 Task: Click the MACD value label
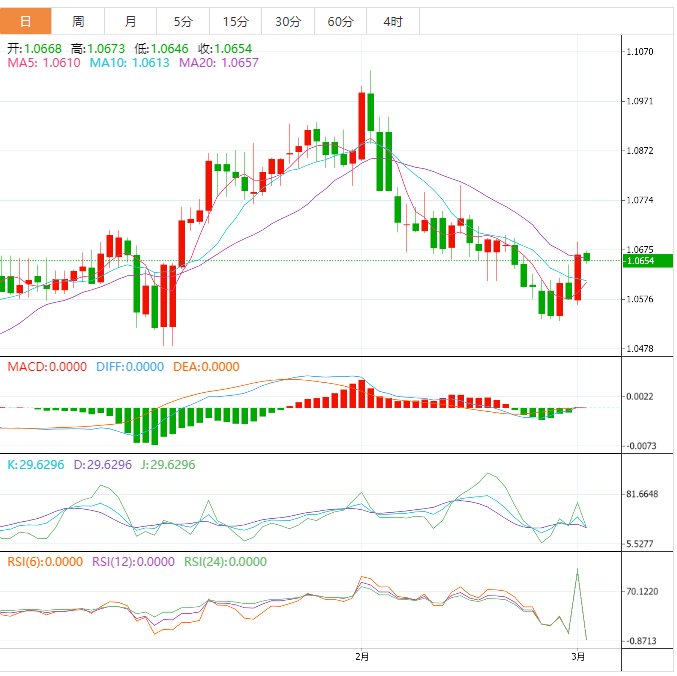[47, 367]
